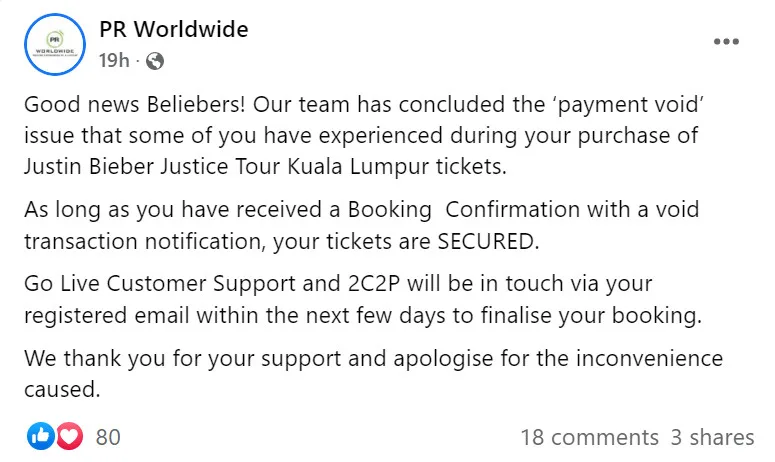Click the blue Like reaction icon

coord(41,436)
